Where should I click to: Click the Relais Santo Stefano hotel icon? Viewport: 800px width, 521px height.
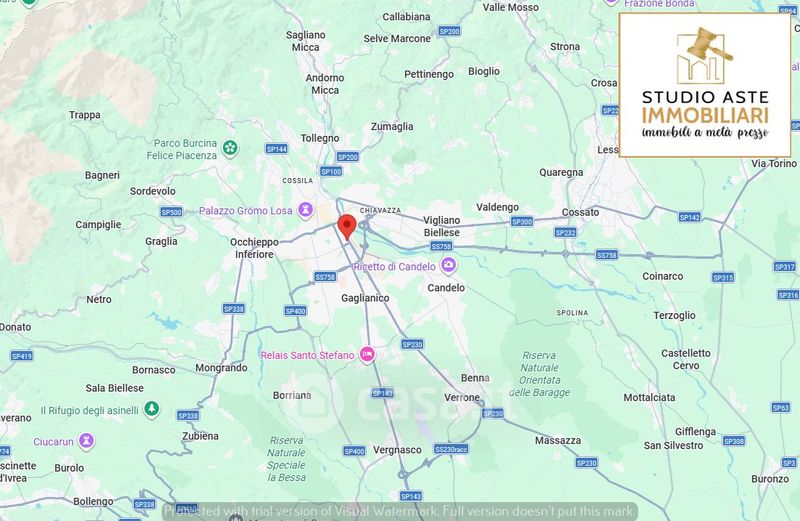(x=367, y=355)
